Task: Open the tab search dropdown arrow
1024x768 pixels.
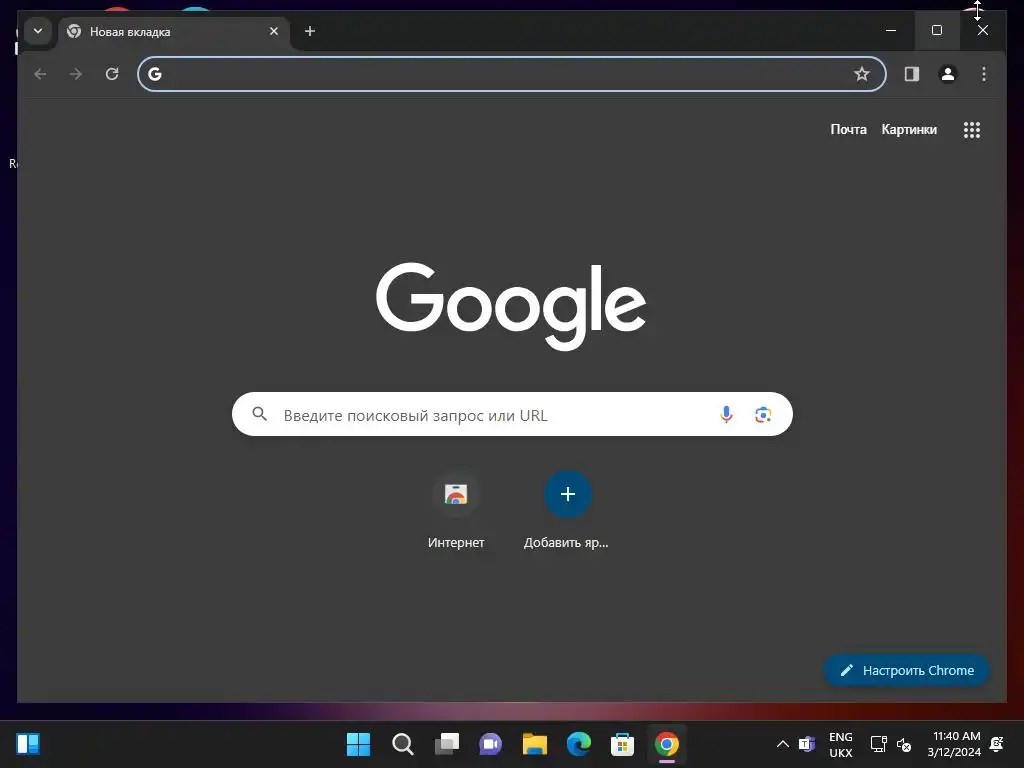Action: pos(38,31)
